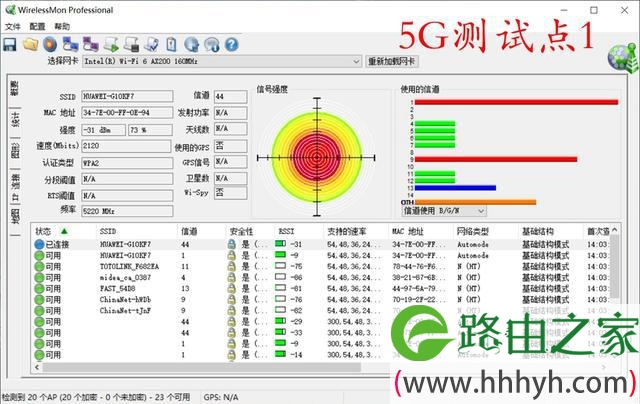This screenshot has width=640, height=404.
Task: Open the 信道使用 B/G/N dropdown
Action: (481, 211)
